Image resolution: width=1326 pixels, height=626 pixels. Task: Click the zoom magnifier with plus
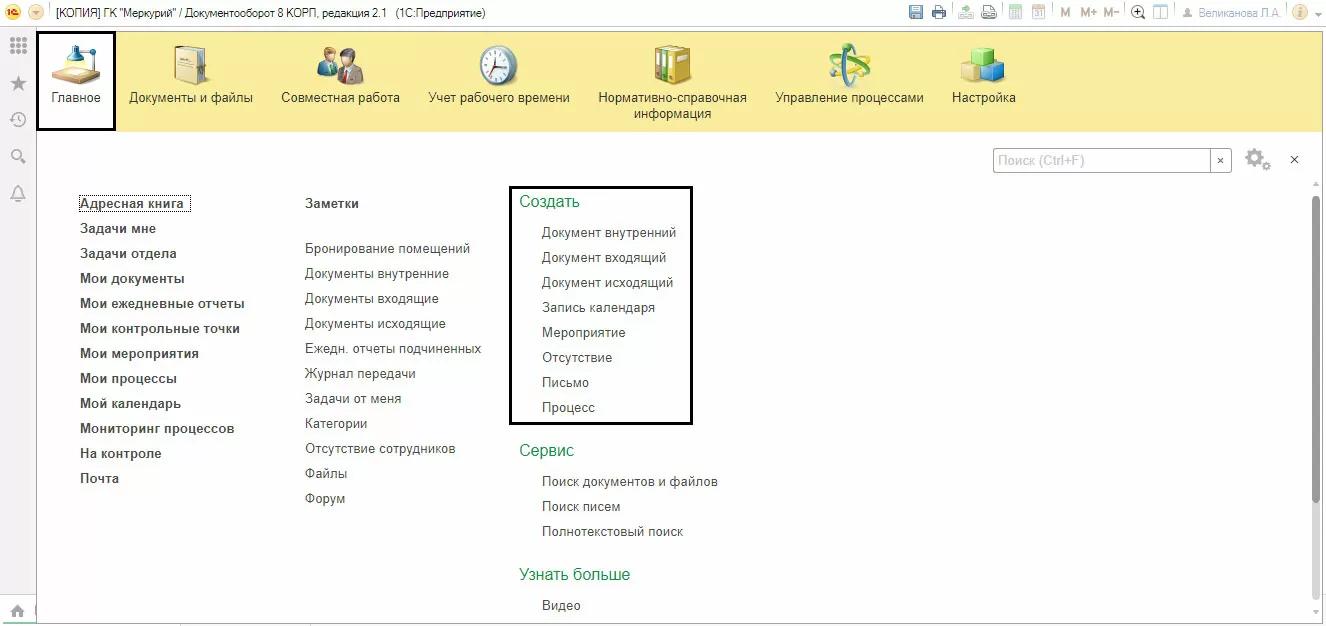pyautogui.click(x=1138, y=13)
